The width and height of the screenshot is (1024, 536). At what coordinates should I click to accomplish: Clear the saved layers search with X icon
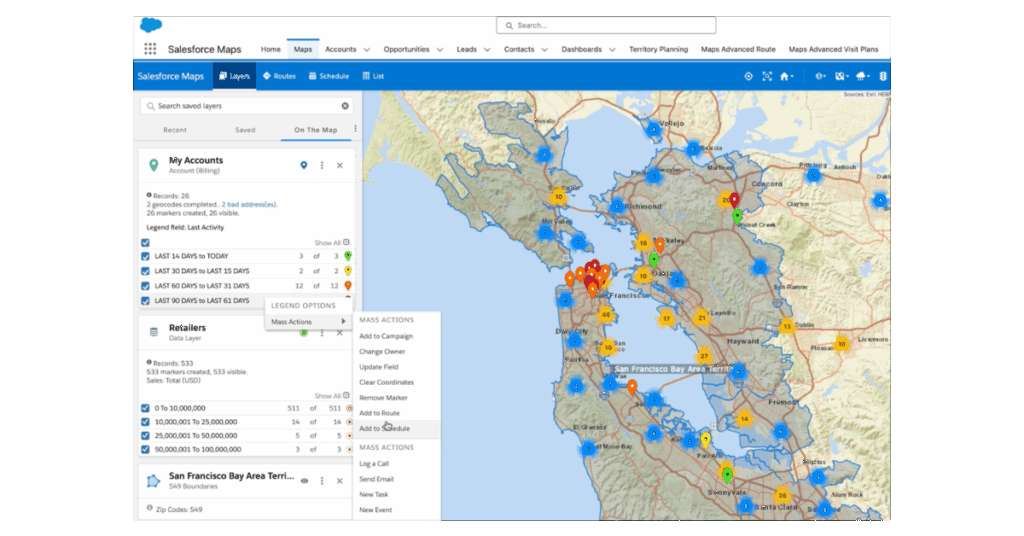click(346, 106)
